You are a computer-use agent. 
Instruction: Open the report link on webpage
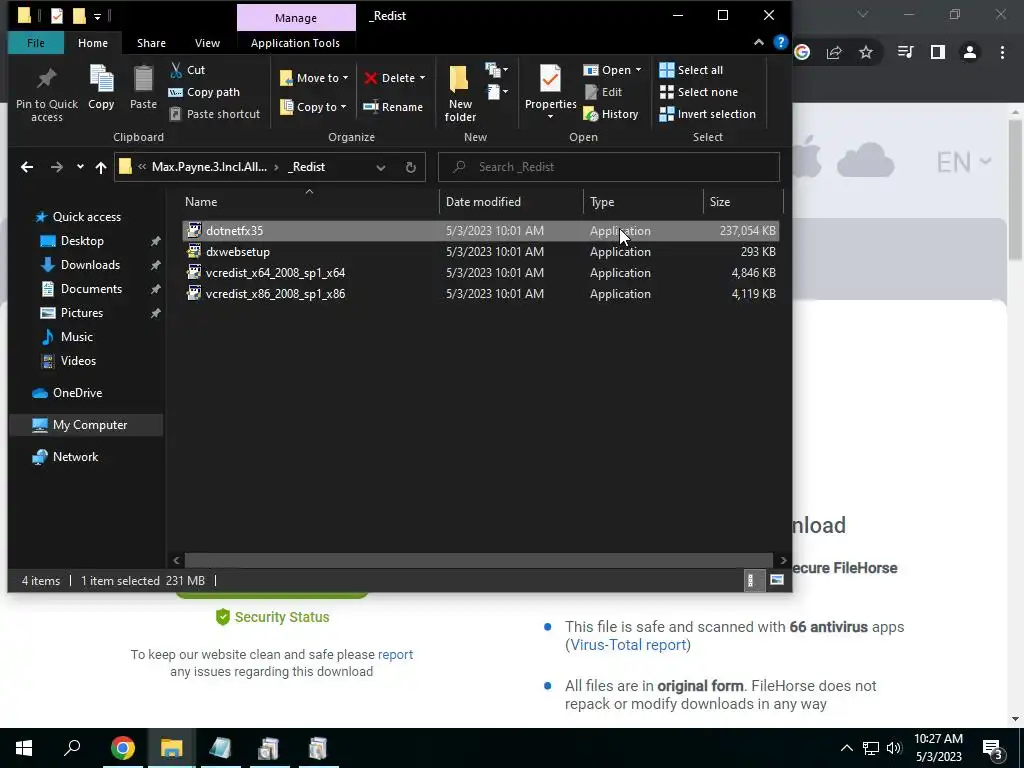pos(395,654)
